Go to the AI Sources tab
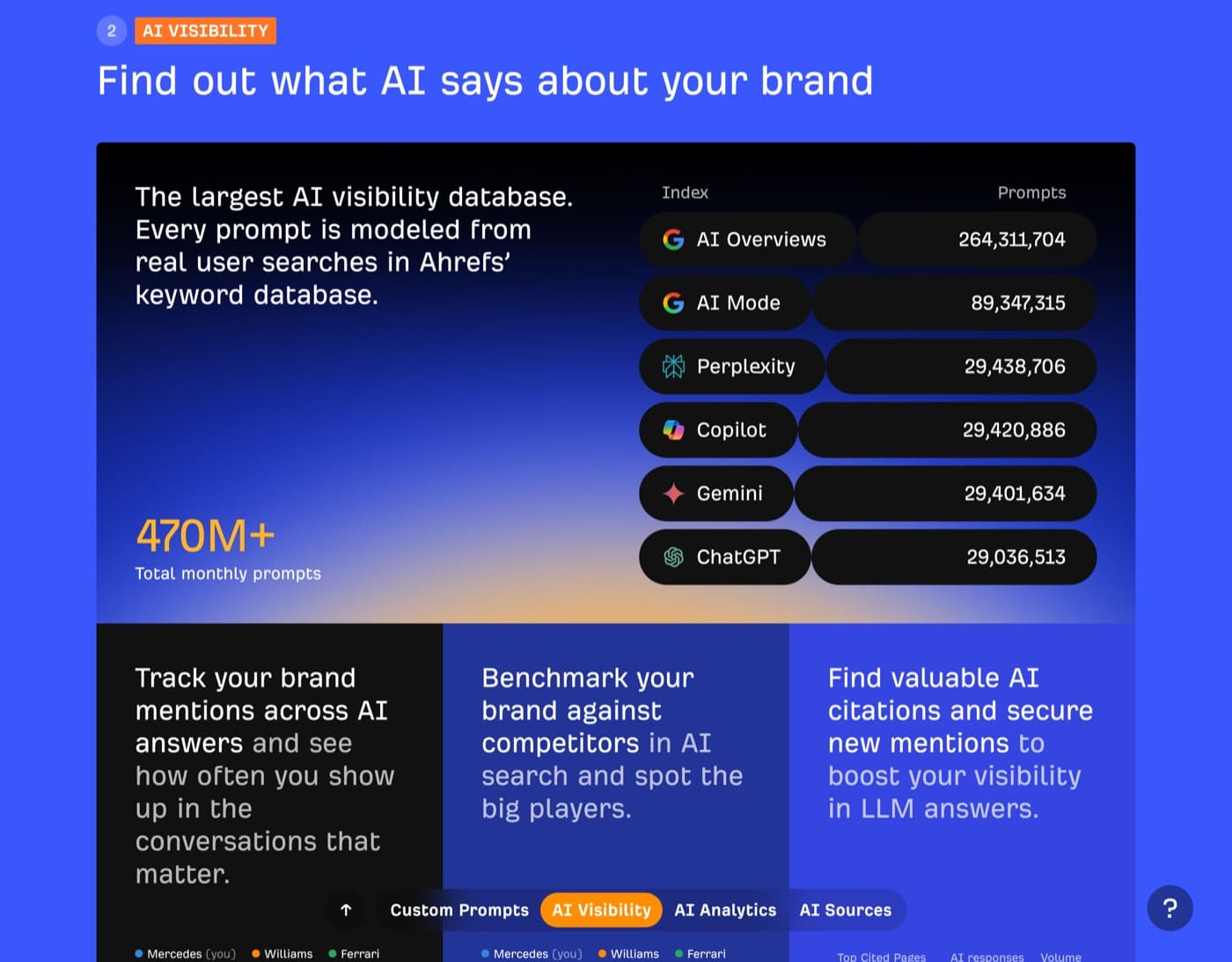Viewport: 1232px width, 962px height. pyautogui.click(x=846, y=910)
